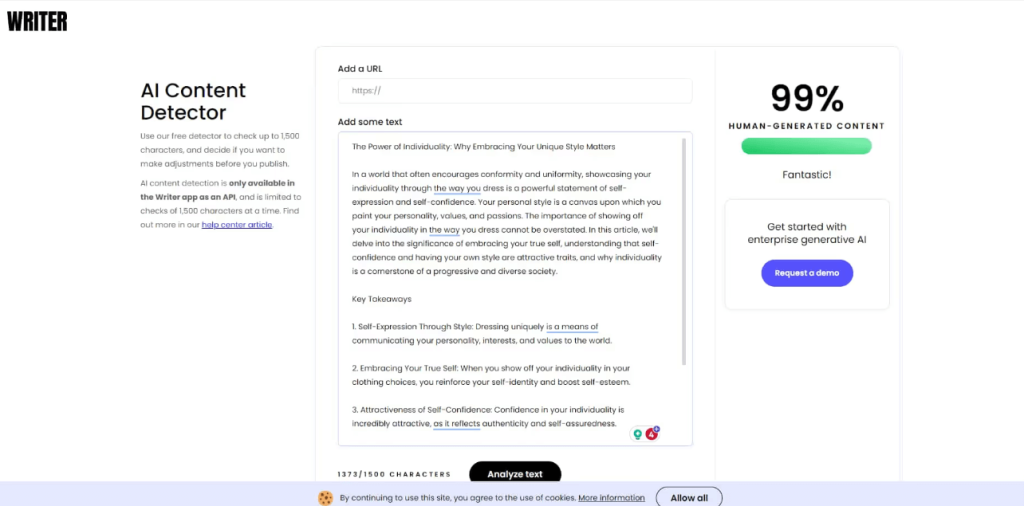Image resolution: width=1024 pixels, height=506 pixels.
Task: Click the 1373/1500 characters counter
Action: coord(394,474)
